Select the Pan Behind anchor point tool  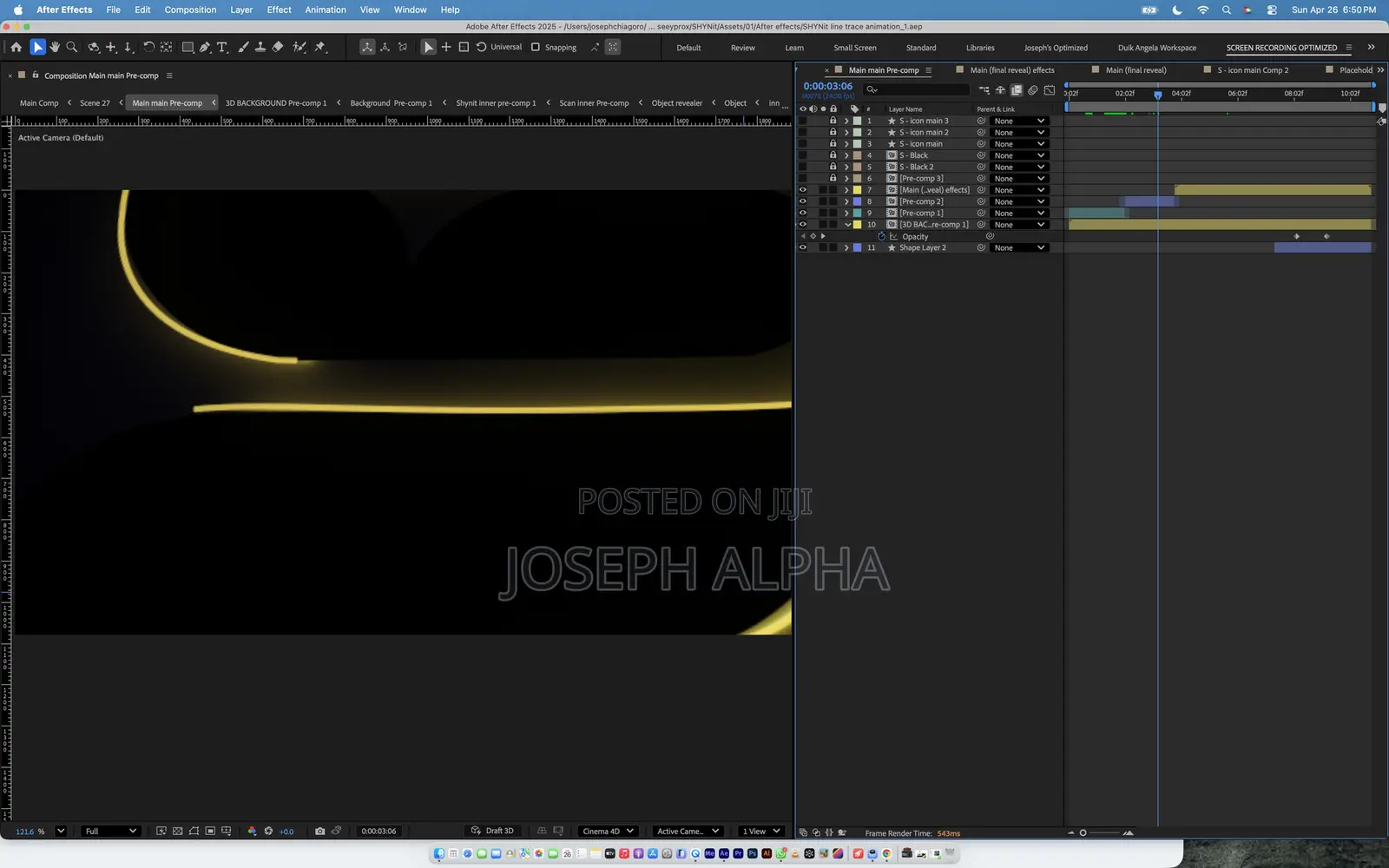166,47
